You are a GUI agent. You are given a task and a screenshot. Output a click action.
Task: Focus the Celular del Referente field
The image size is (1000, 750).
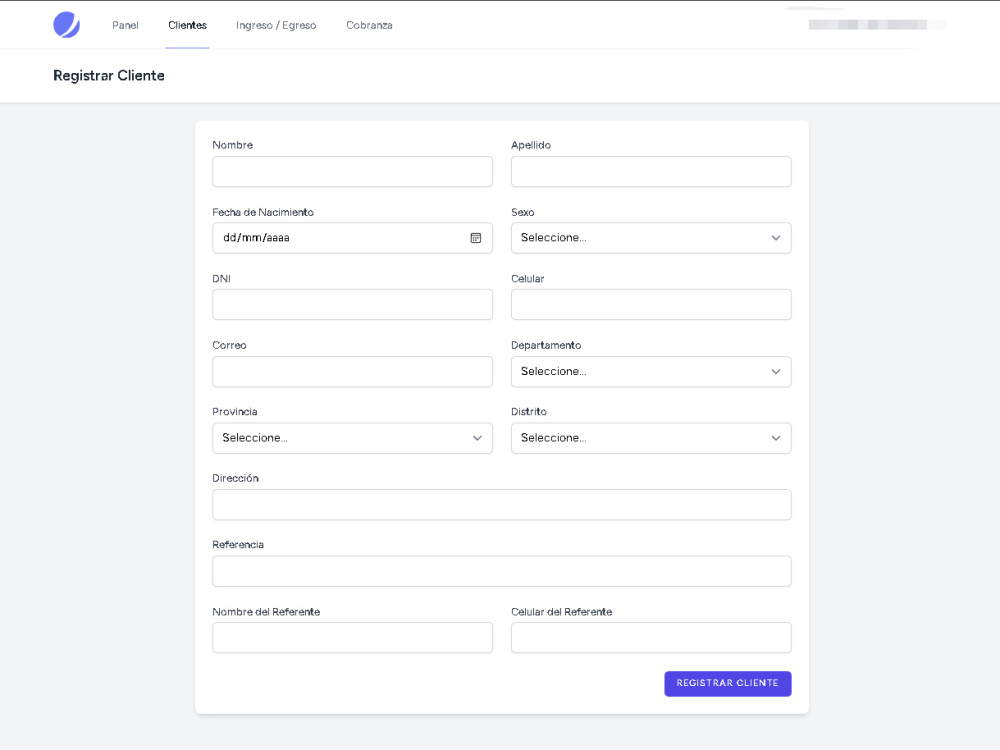coord(651,638)
